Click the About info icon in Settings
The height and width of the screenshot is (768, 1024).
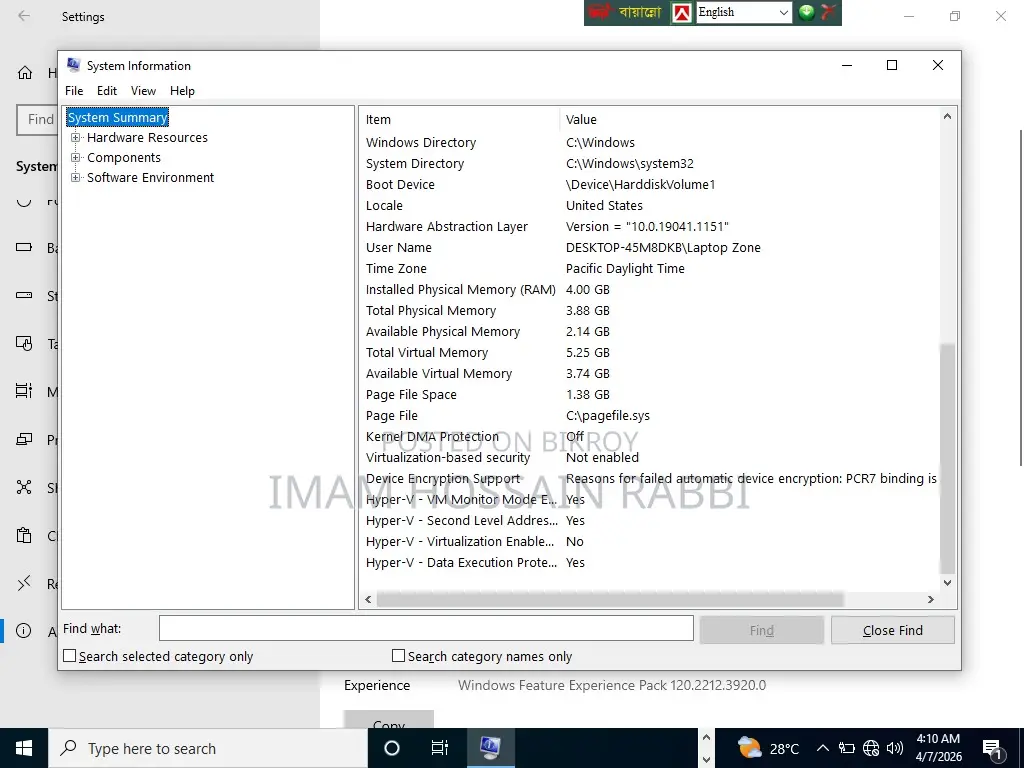(x=24, y=630)
